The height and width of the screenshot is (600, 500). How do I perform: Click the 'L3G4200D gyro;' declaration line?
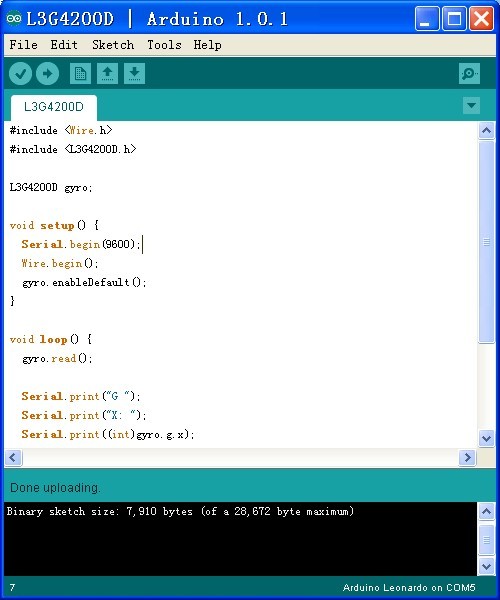[x=51, y=188]
